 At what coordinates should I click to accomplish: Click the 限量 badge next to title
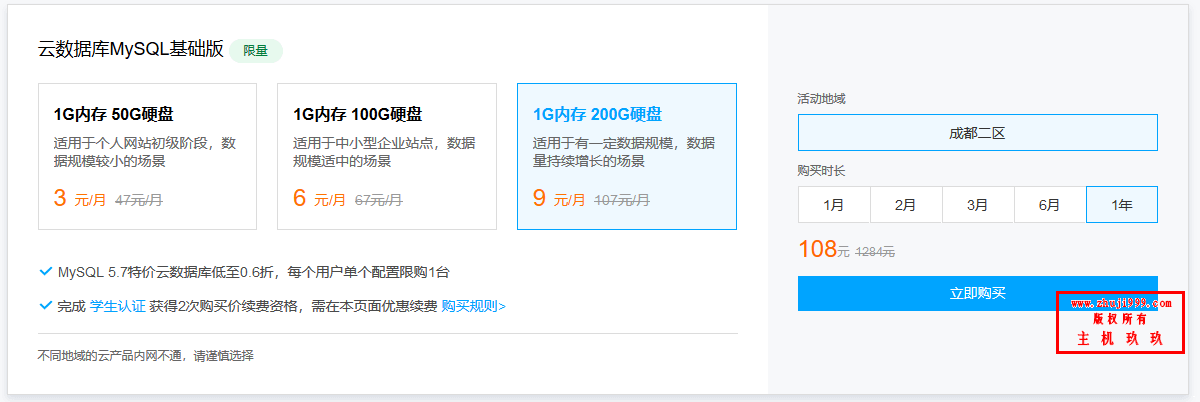click(x=256, y=51)
